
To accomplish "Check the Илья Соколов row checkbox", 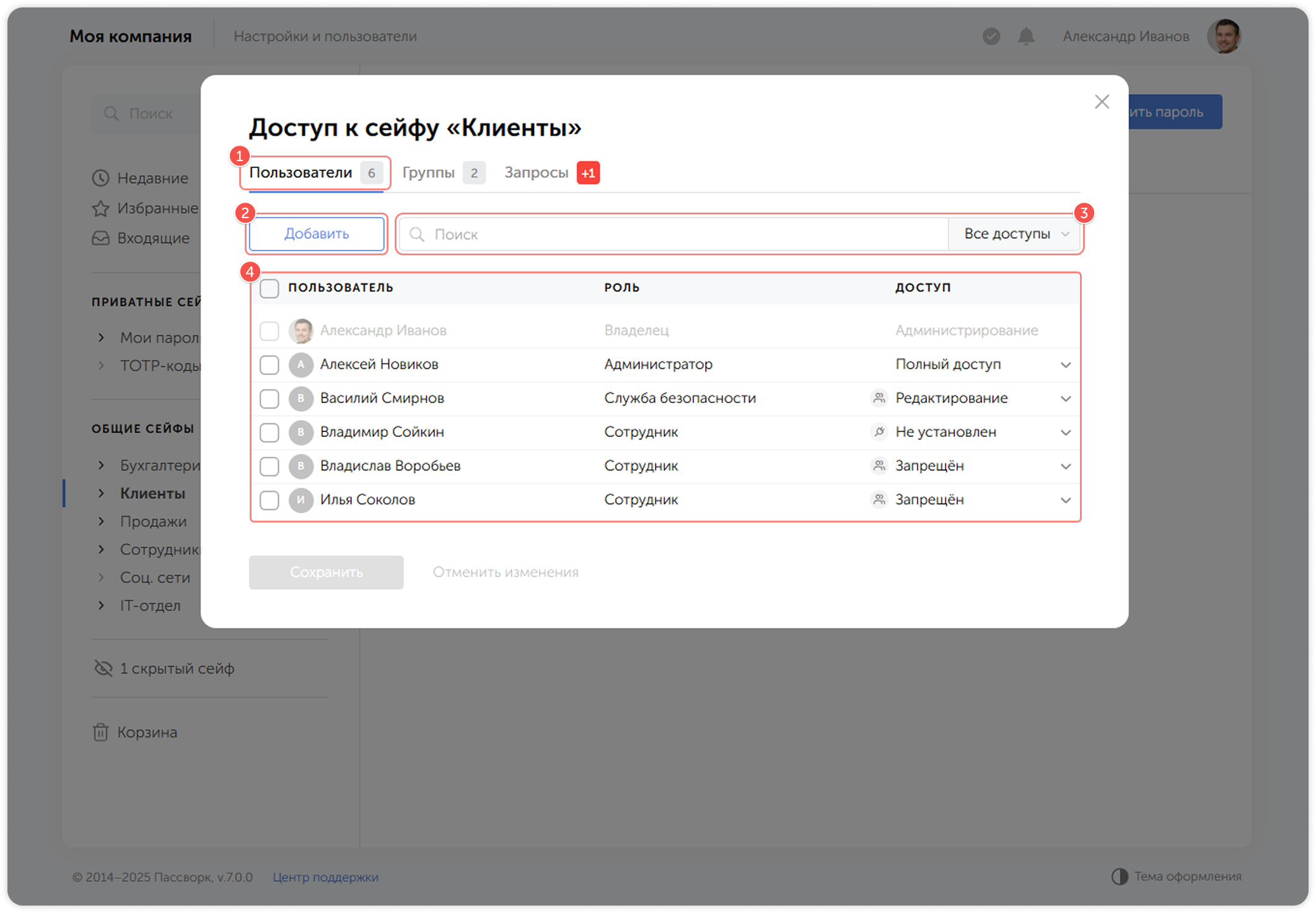I will 269,500.
